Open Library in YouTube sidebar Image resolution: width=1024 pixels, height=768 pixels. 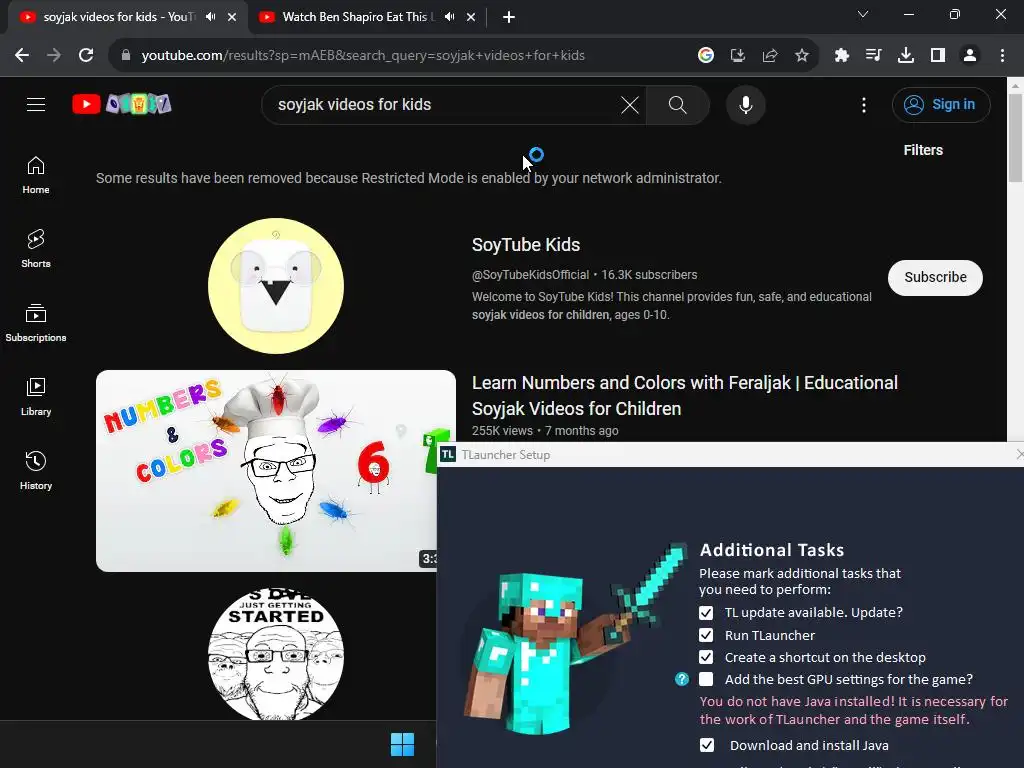tap(36, 396)
